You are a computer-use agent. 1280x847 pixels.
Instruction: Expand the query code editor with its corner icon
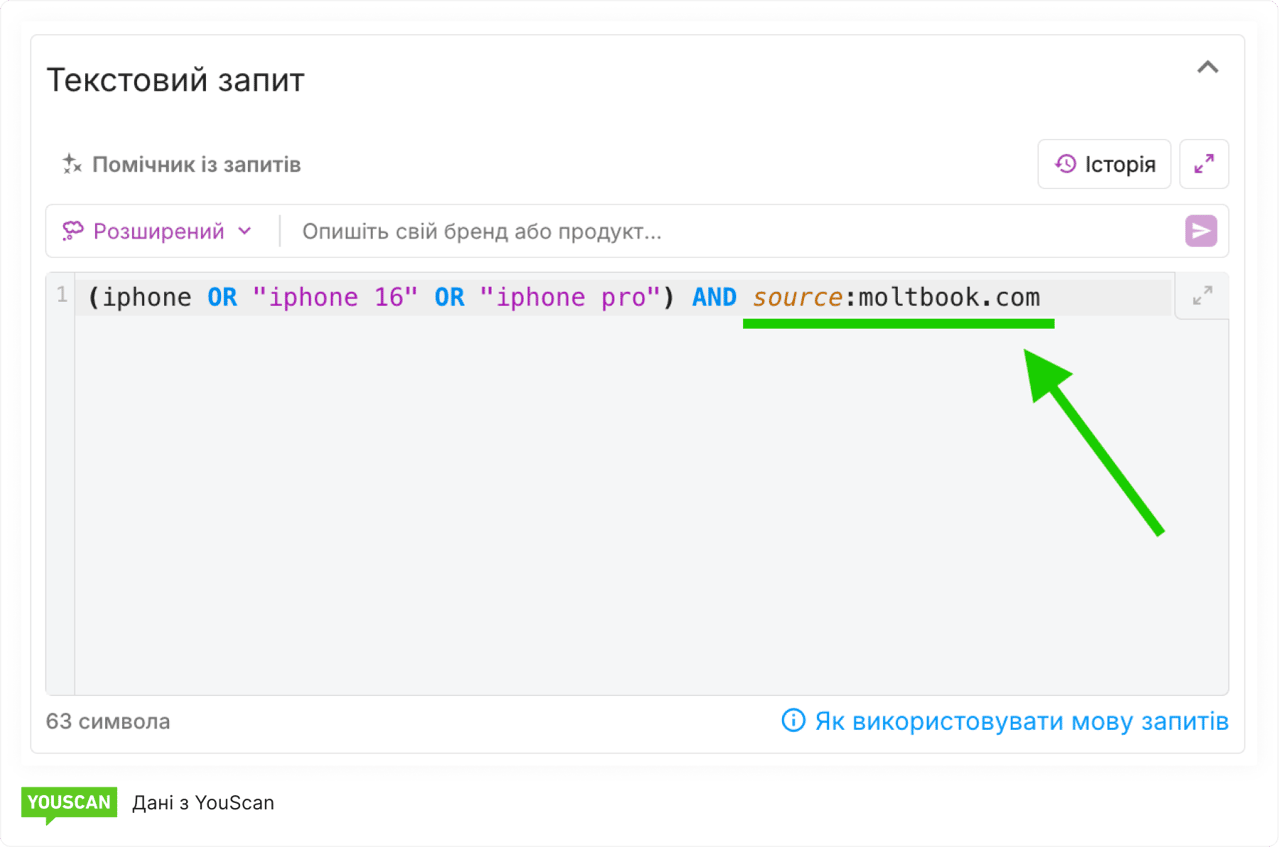pyautogui.click(x=1202, y=296)
